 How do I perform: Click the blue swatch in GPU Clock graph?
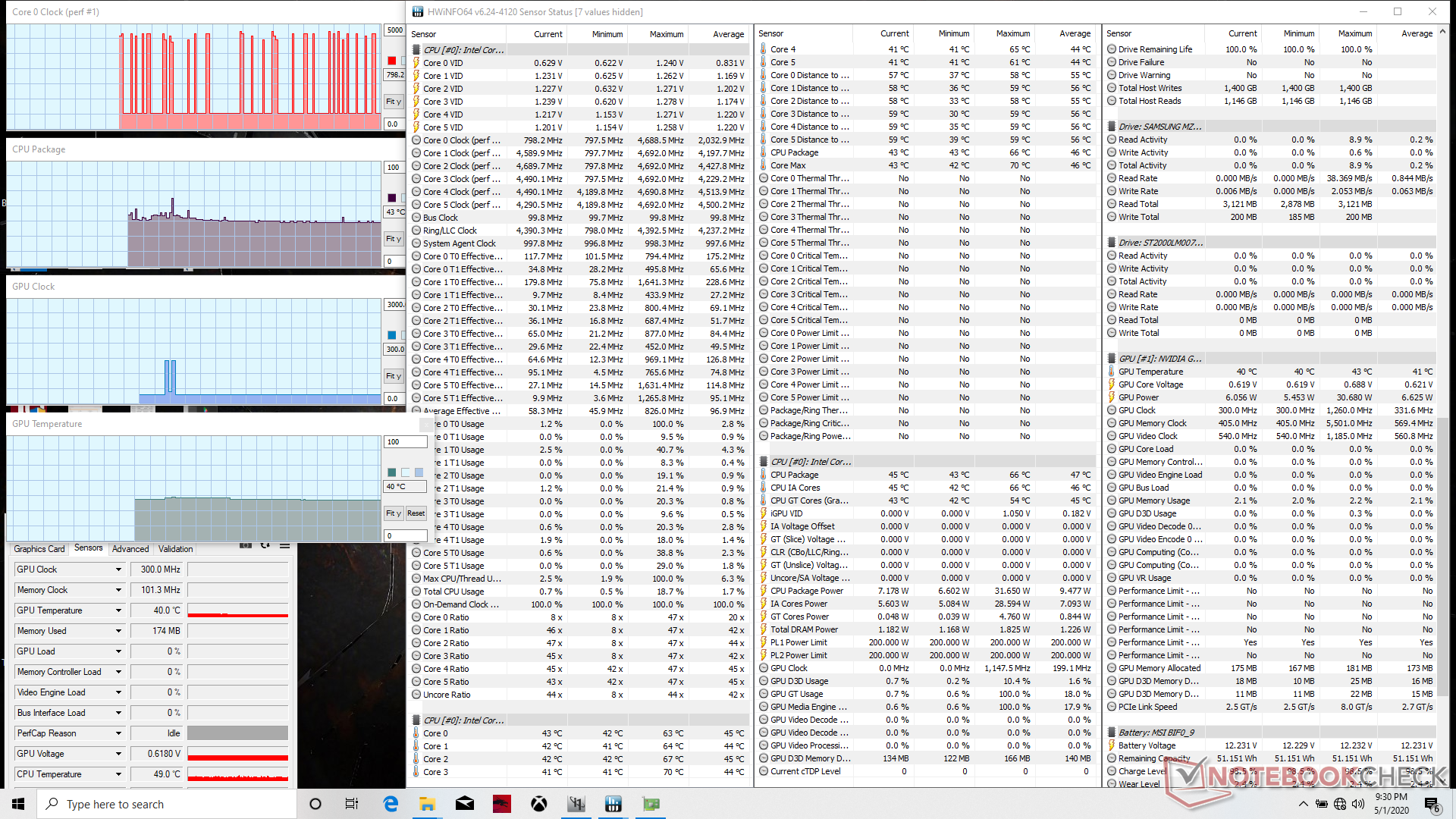click(392, 335)
